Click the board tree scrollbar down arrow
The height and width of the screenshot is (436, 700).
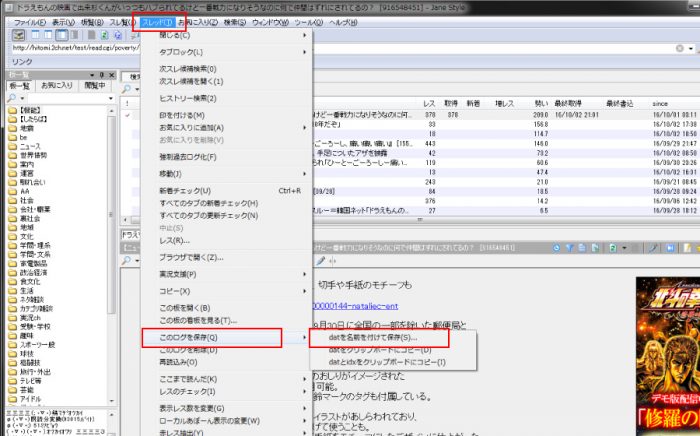(112, 401)
